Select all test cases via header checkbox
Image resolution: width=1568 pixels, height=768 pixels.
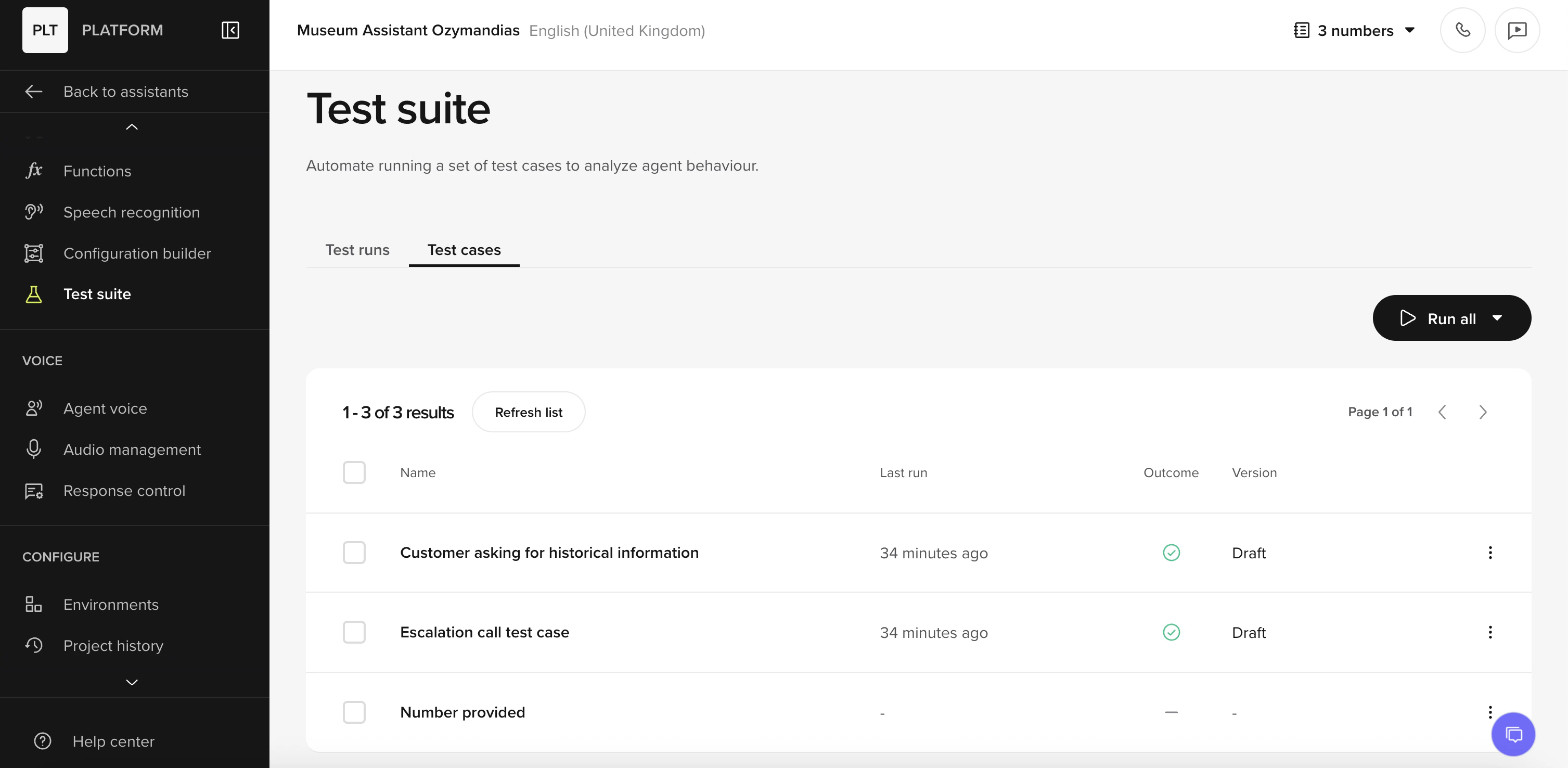pyautogui.click(x=354, y=473)
